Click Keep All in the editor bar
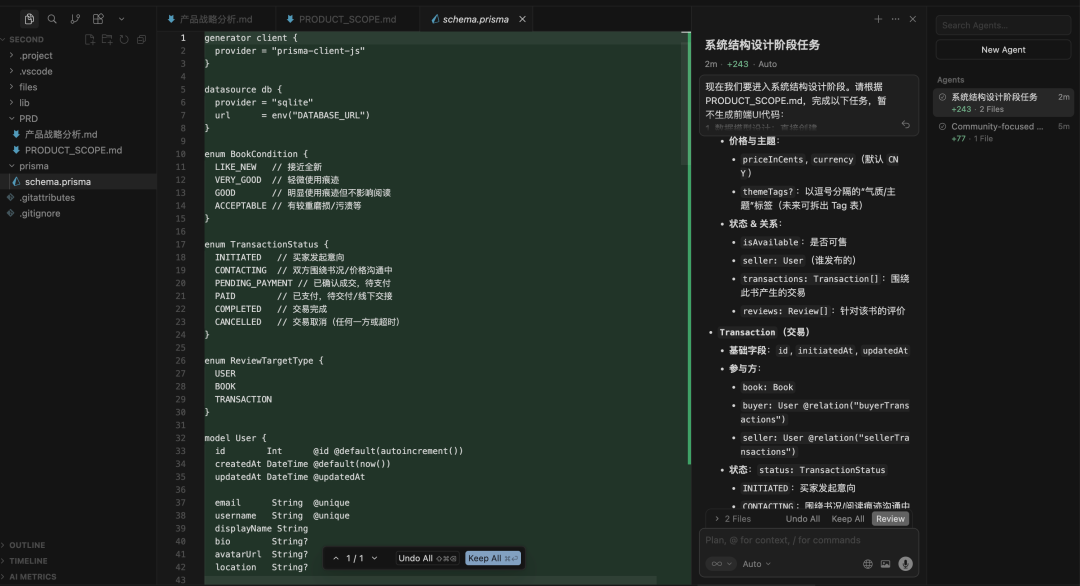 click(x=492, y=558)
